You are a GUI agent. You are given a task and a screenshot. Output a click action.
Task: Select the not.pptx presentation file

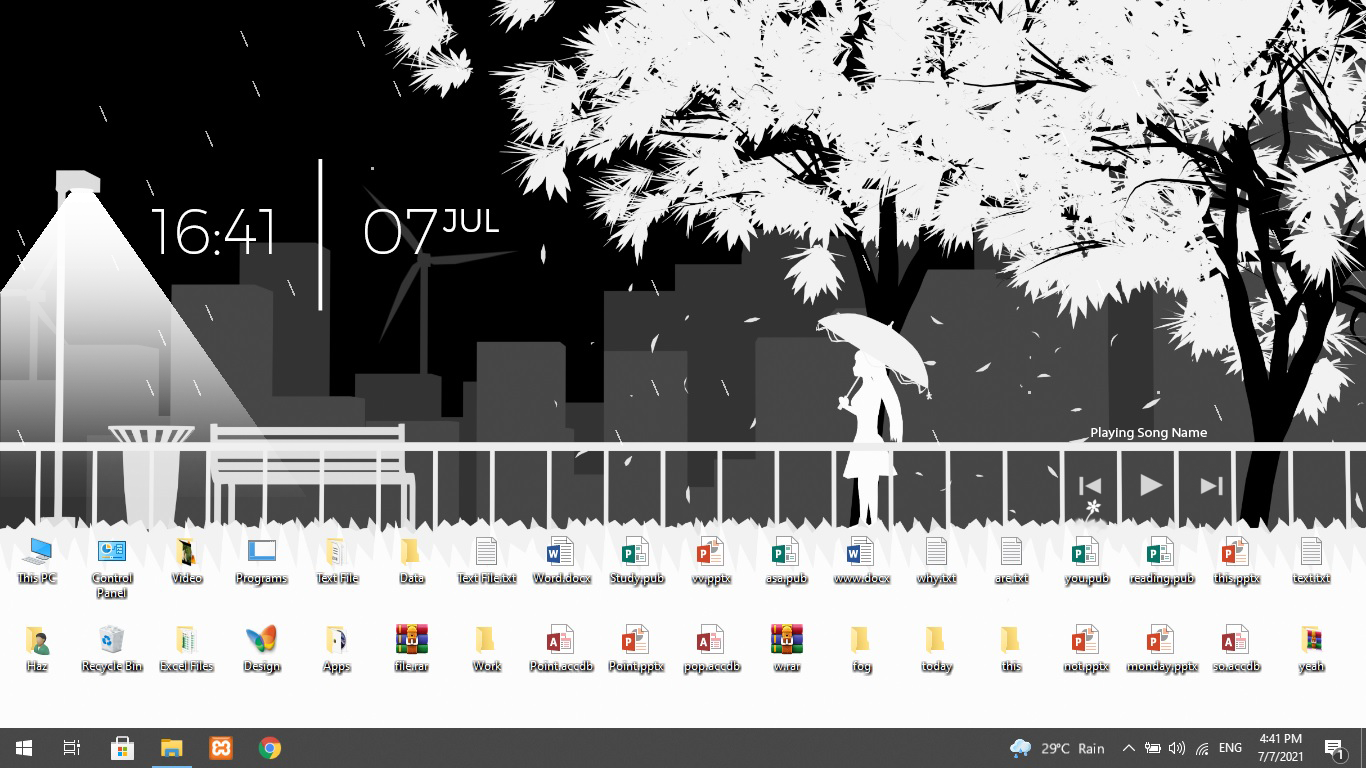pyautogui.click(x=1086, y=648)
